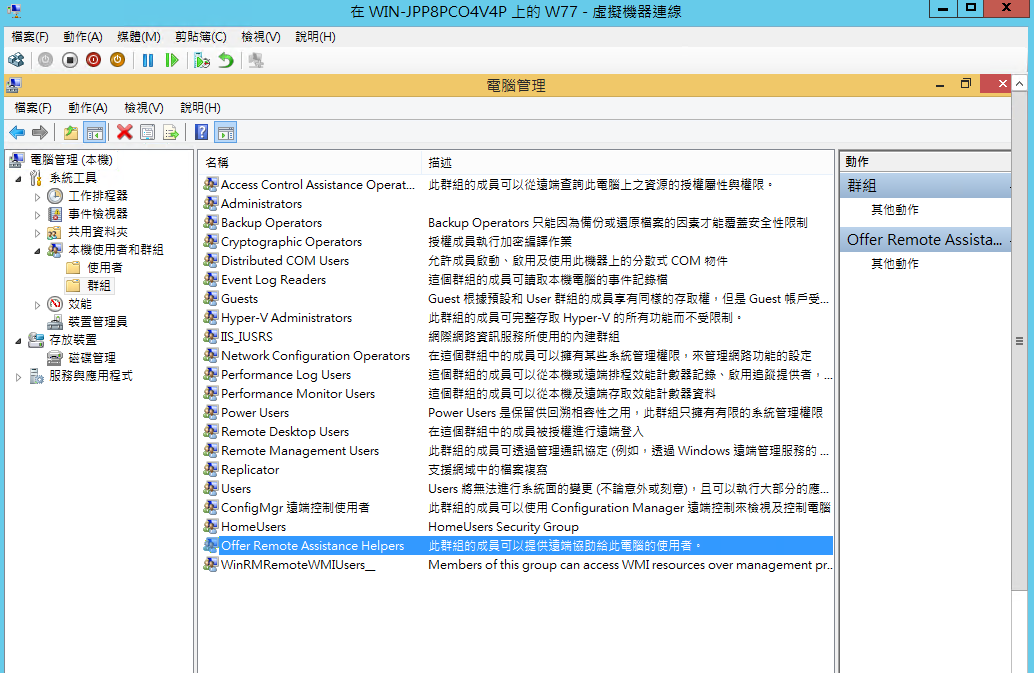Revert the VM with the green arrow icon
Image resolution: width=1034 pixels, height=674 pixels.
(226, 61)
